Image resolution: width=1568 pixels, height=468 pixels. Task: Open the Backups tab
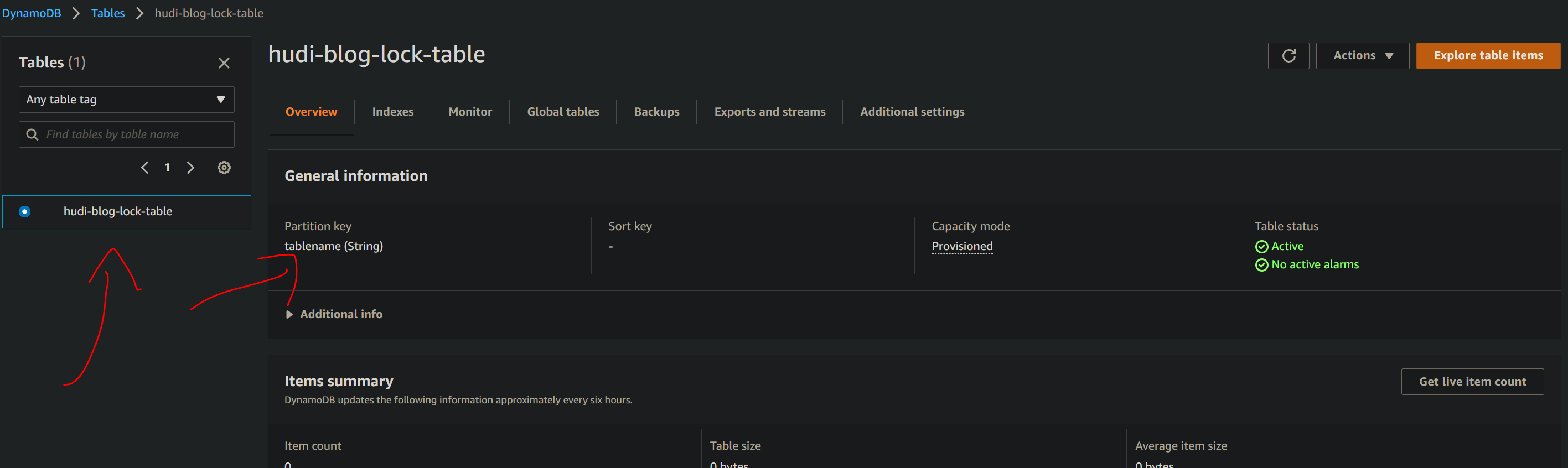(x=656, y=111)
